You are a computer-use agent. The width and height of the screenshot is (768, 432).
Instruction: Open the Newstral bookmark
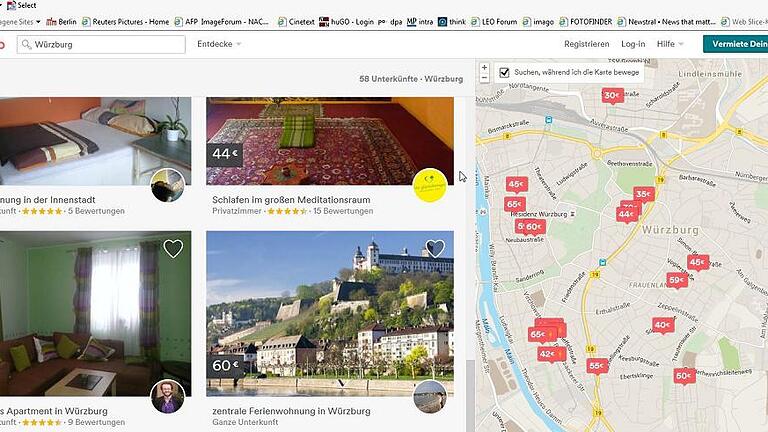[x=667, y=22]
